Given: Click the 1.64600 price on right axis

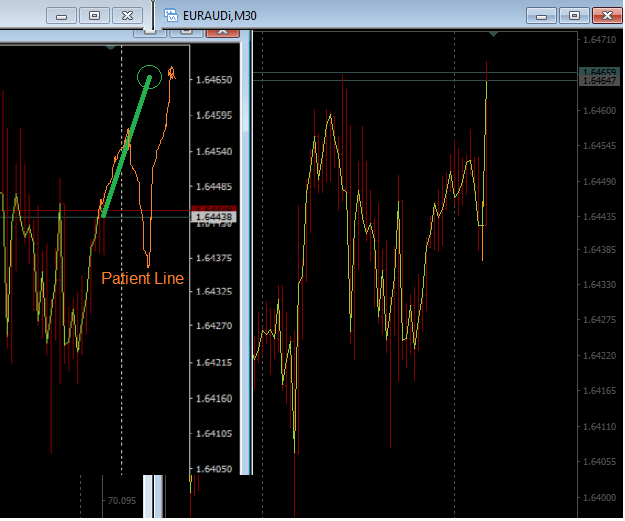Looking at the screenshot, I should [599, 110].
